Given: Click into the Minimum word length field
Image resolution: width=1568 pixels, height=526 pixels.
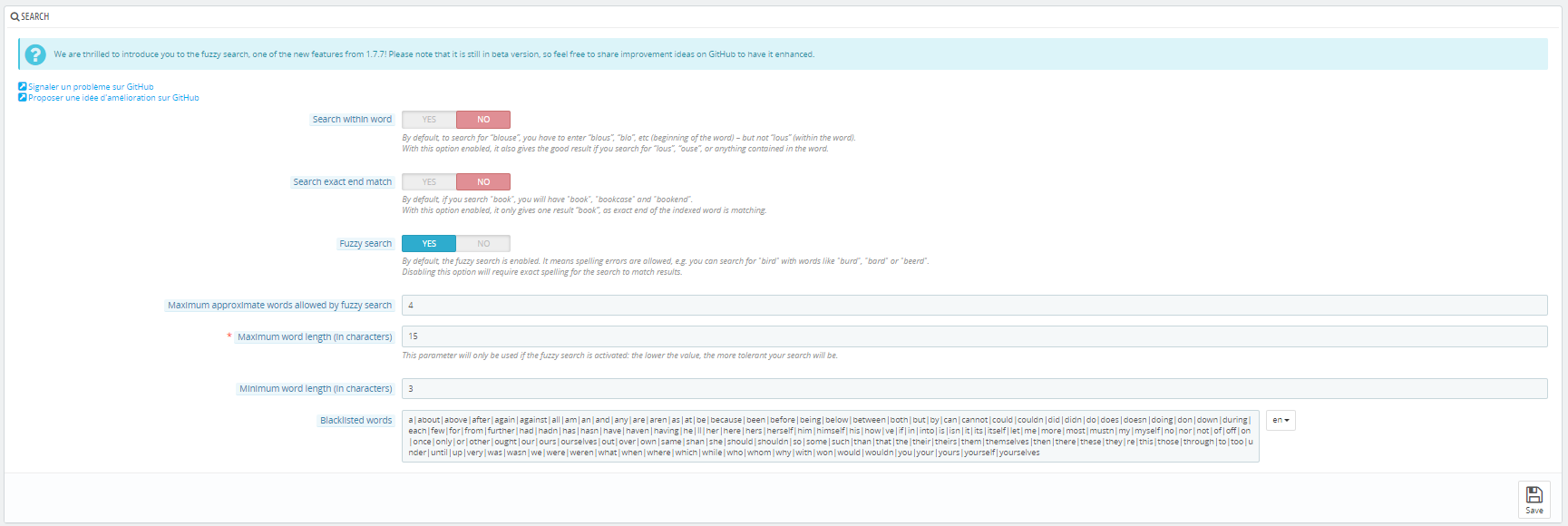Looking at the screenshot, I should (x=974, y=389).
